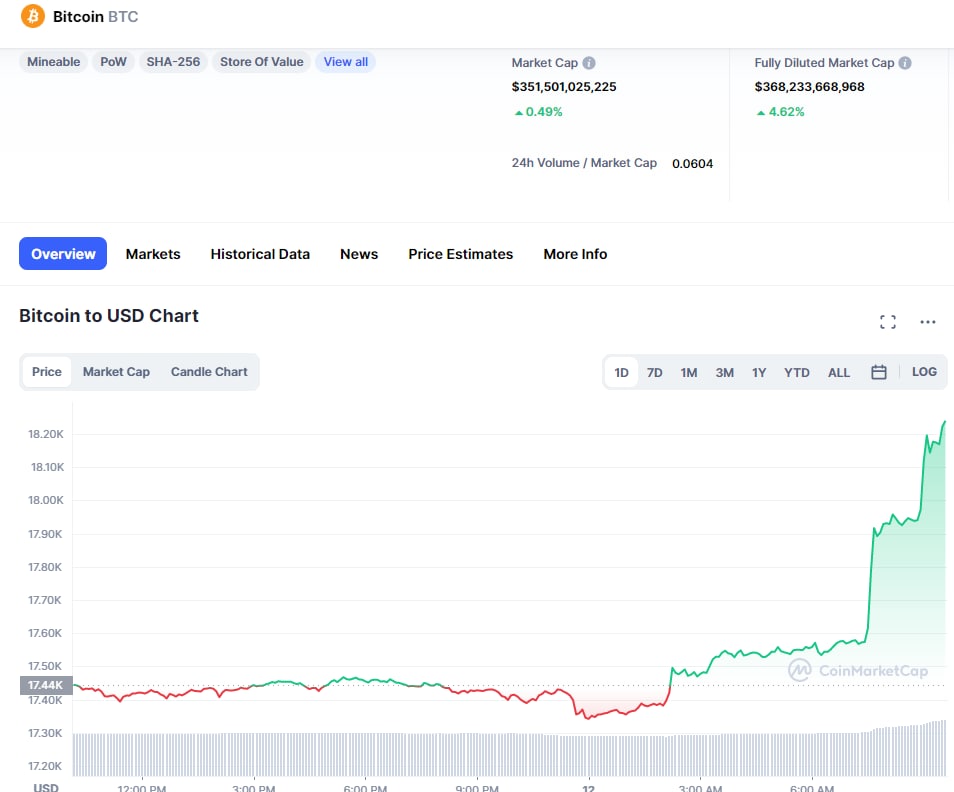Screen dimensions: 954x792
Task: Click the 0.49% market cap change
Action: coord(538,112)
